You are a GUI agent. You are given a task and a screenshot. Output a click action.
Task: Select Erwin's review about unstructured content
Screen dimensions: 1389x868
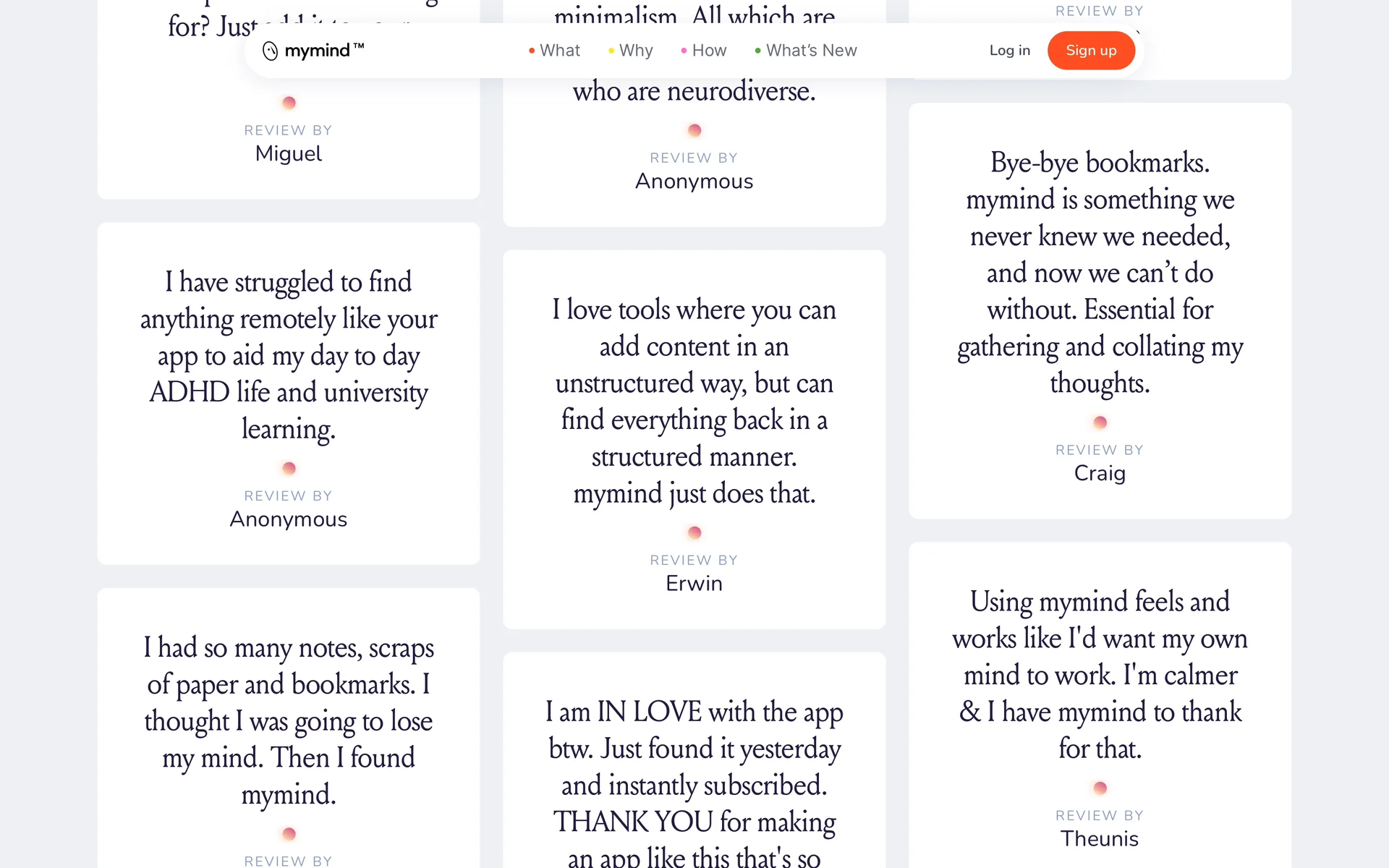point(694,401)
